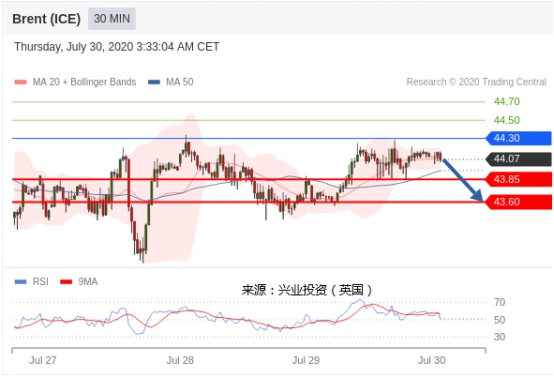Click the 9MA legend label
The width and height of the screenshot is (554, 377).
pyautogui.click(x=88, y=282)
